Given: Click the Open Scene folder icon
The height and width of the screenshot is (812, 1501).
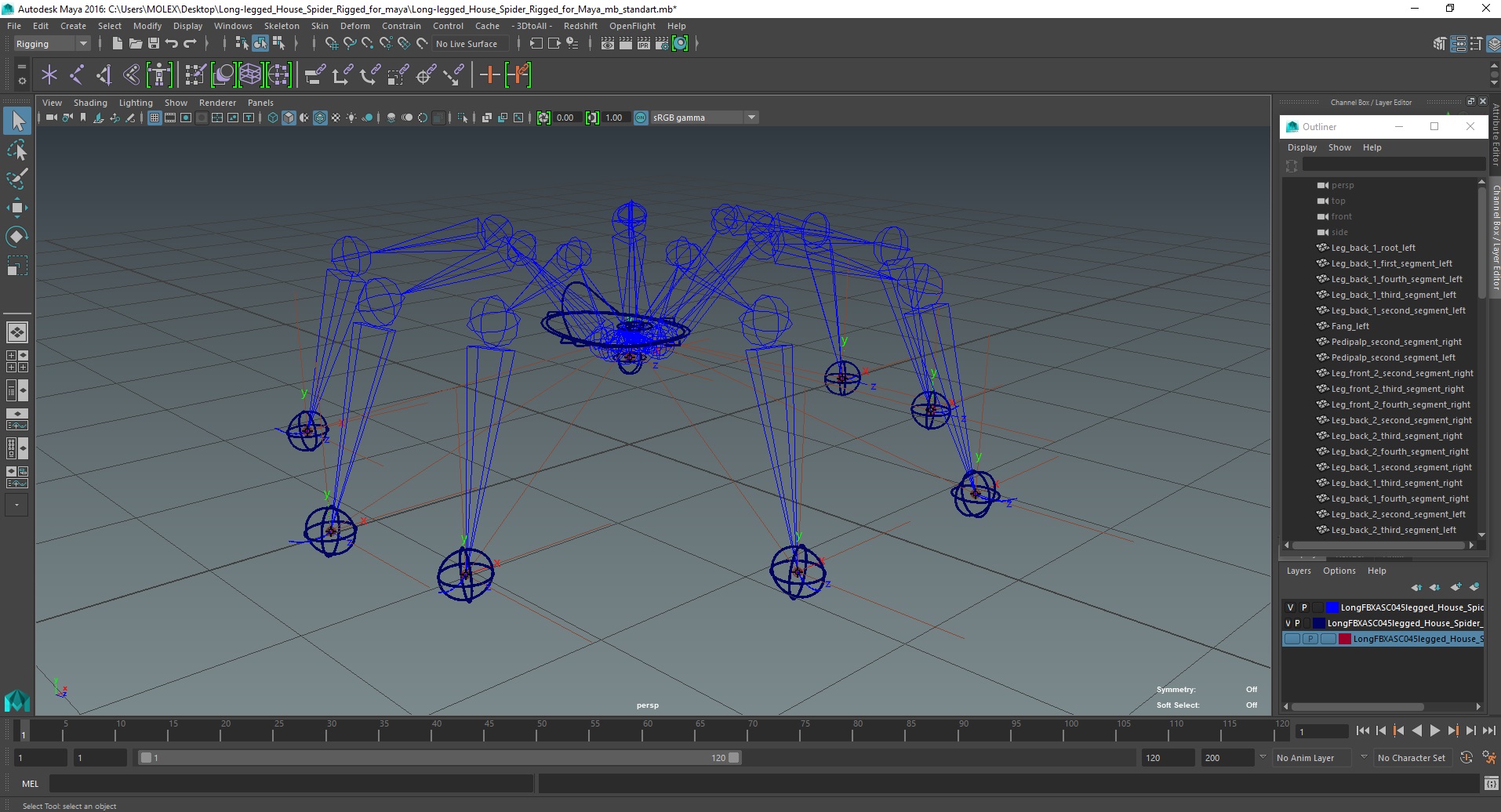Looking at the screenshot, I should (136, 44).
